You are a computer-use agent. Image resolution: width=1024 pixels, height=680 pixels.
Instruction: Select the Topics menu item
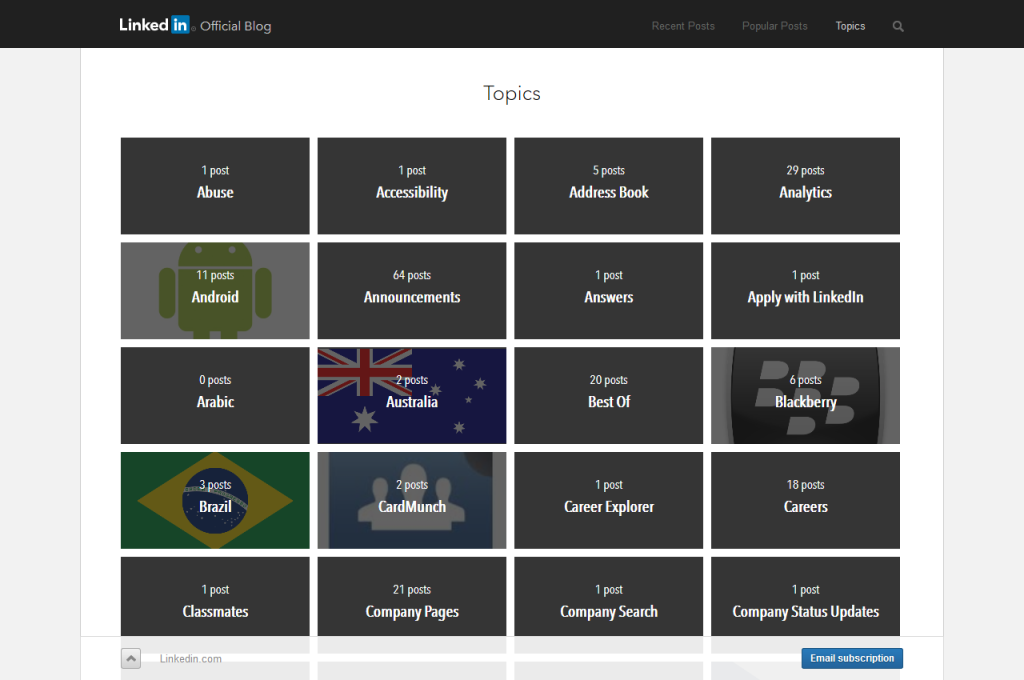coord(850,26)
